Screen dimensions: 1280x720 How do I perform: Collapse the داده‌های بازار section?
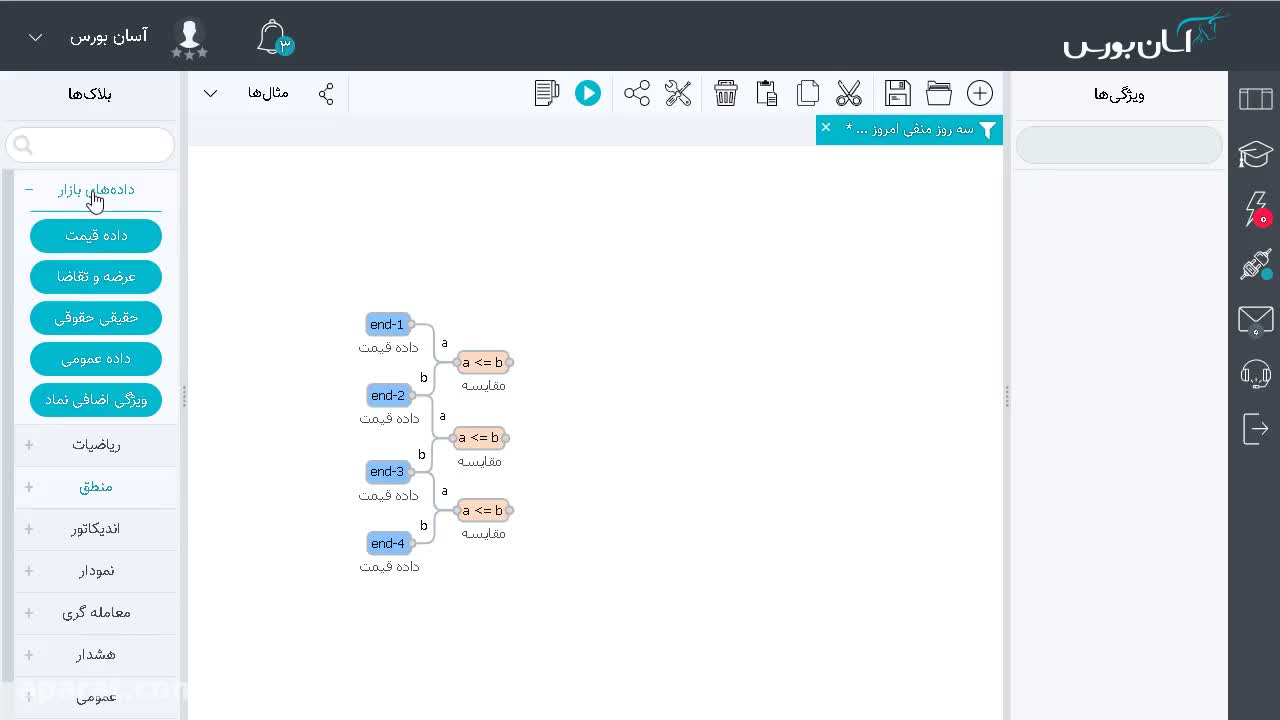click(29, 189)
